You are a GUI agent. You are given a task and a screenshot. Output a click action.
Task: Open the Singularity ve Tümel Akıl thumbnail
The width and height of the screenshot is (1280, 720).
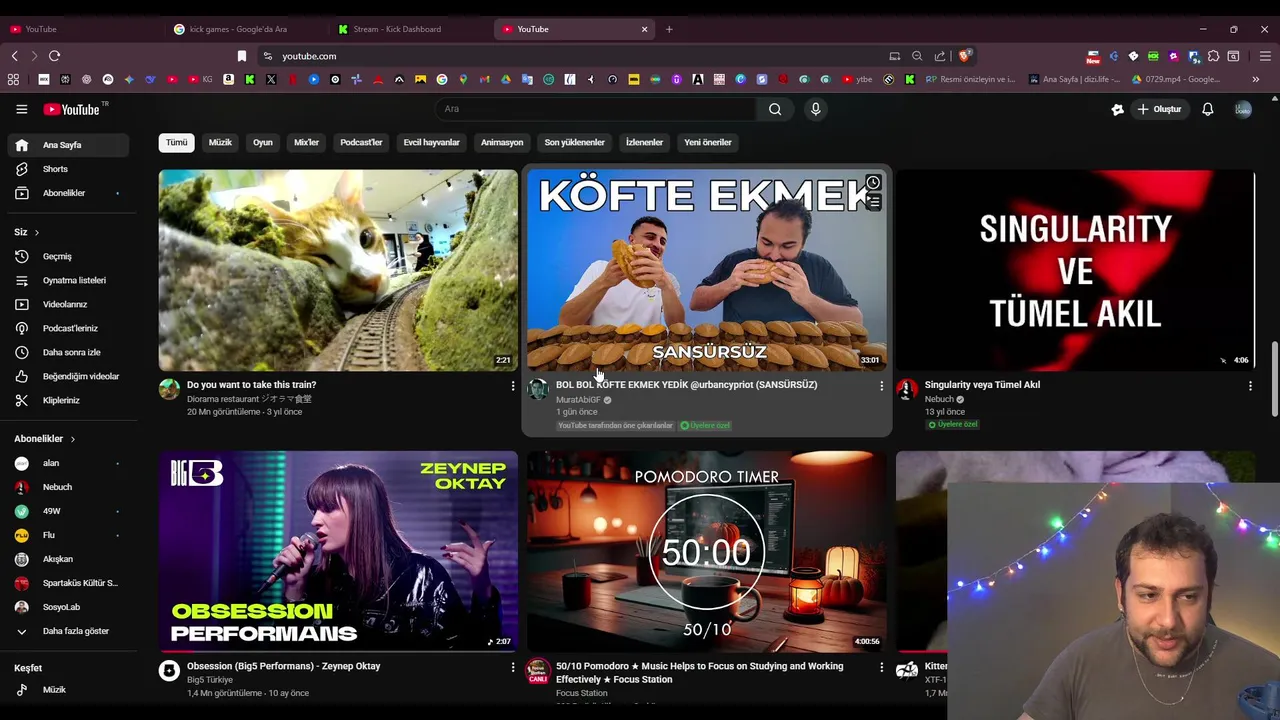coord(1075,270)
